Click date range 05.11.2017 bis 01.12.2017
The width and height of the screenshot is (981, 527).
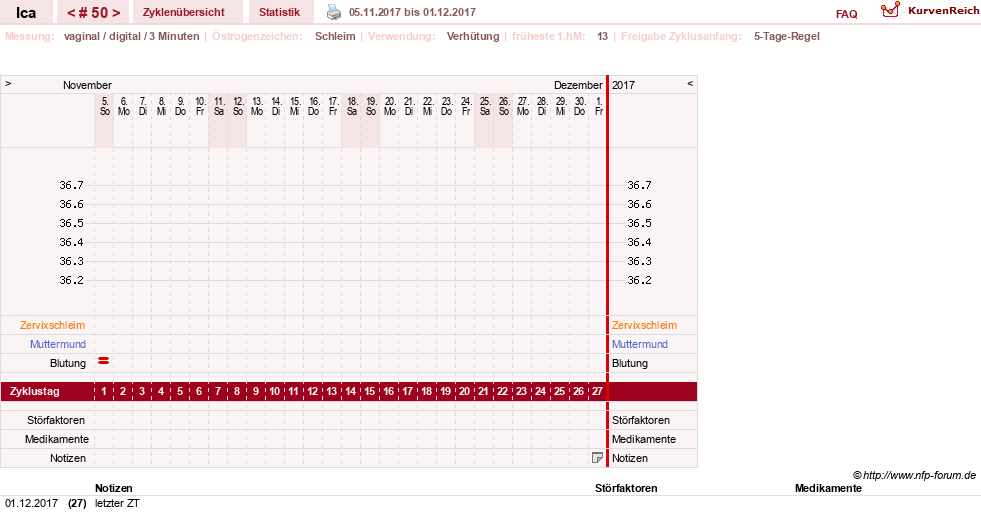click(412, 12)
